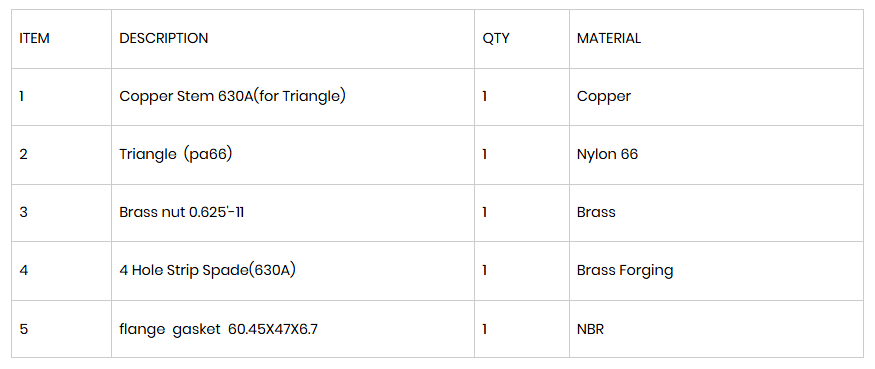This screenshot has width=875, height=369.
Task: Click the ITEM column header
Action: click(61, 39)
